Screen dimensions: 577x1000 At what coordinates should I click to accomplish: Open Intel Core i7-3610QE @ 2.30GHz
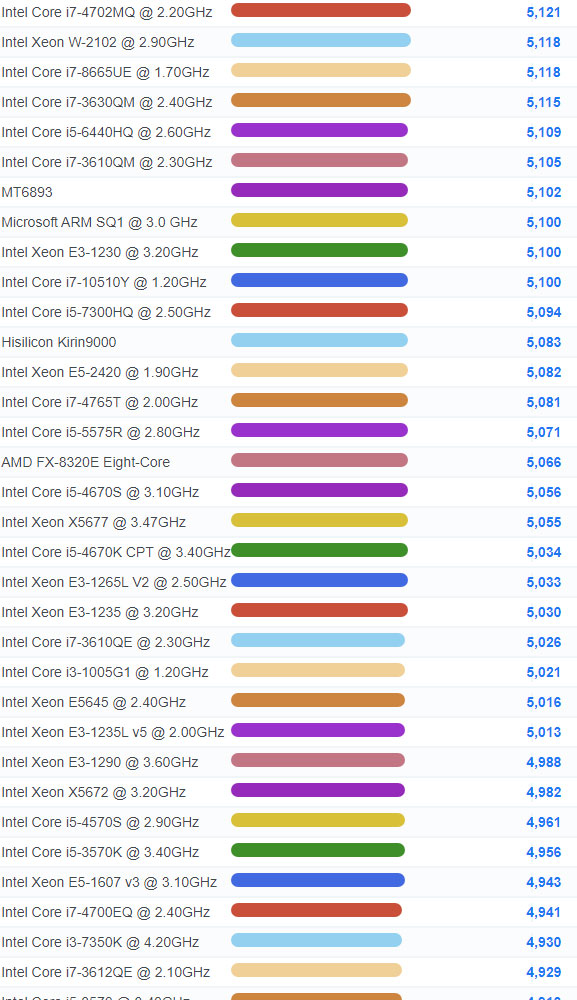click(106, 642)
